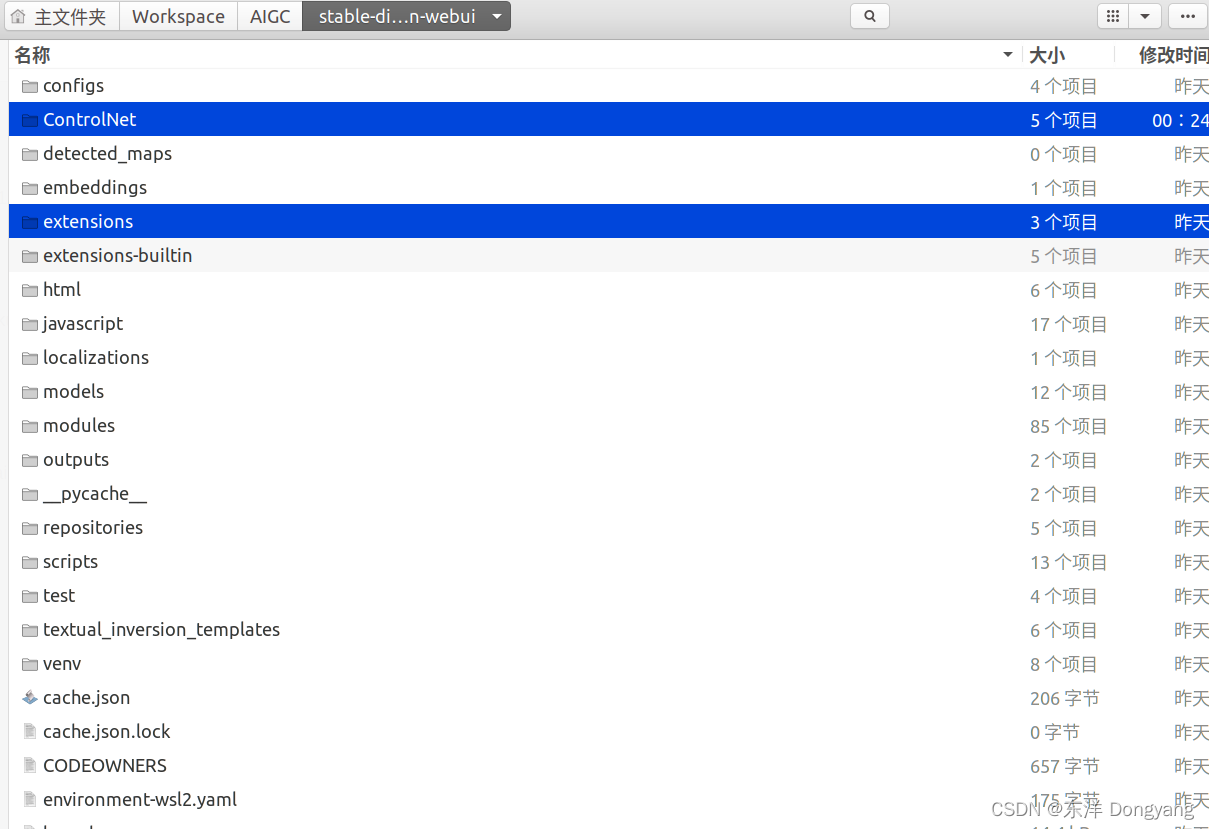
Task: Select environment-wsl2.yaml file name
Action: pyautogui.click(x=140, y=800)
